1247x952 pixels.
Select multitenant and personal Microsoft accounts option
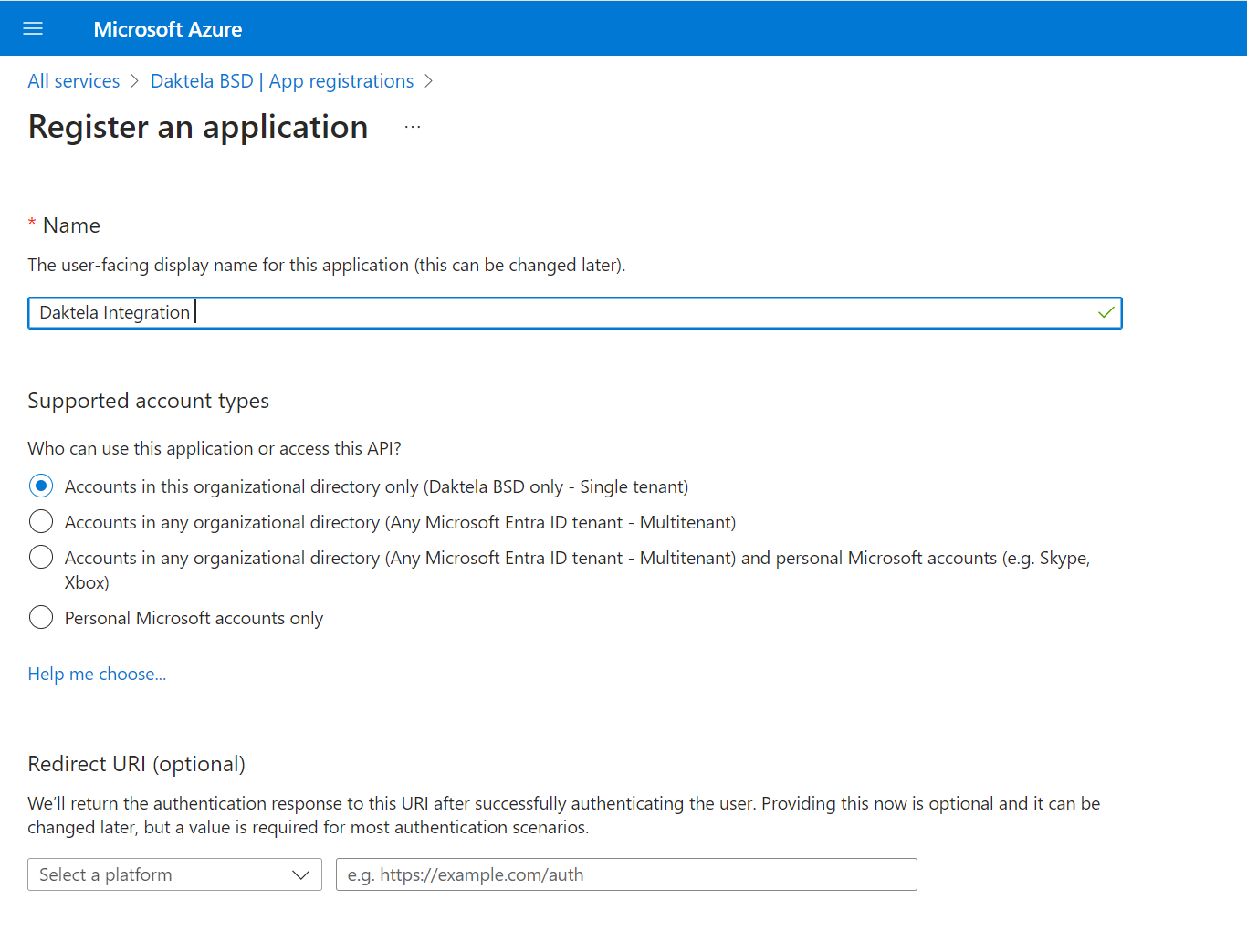click(41, 557)
